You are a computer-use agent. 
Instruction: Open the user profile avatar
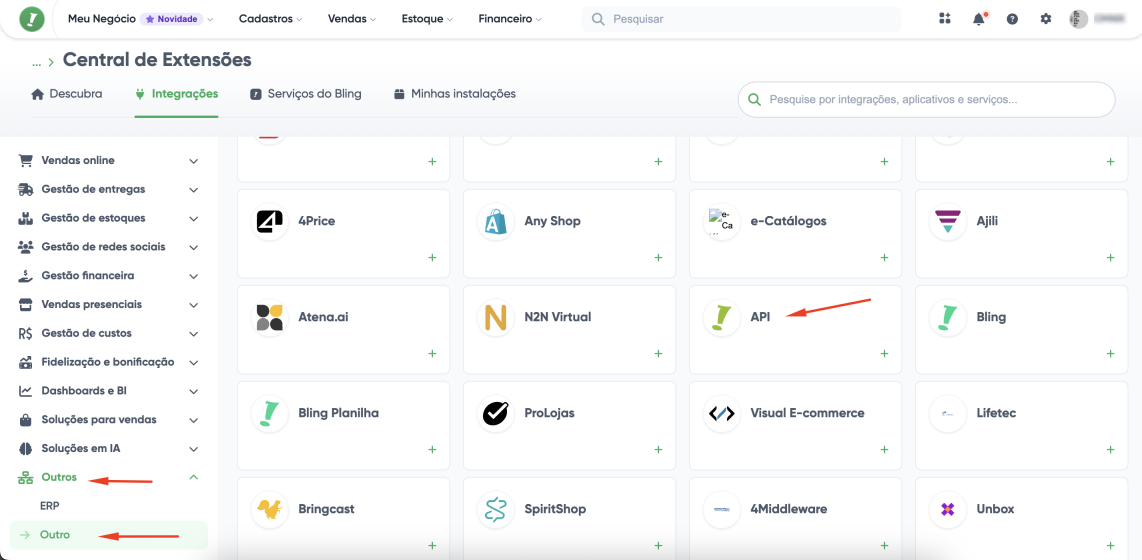click(1079, 19)
